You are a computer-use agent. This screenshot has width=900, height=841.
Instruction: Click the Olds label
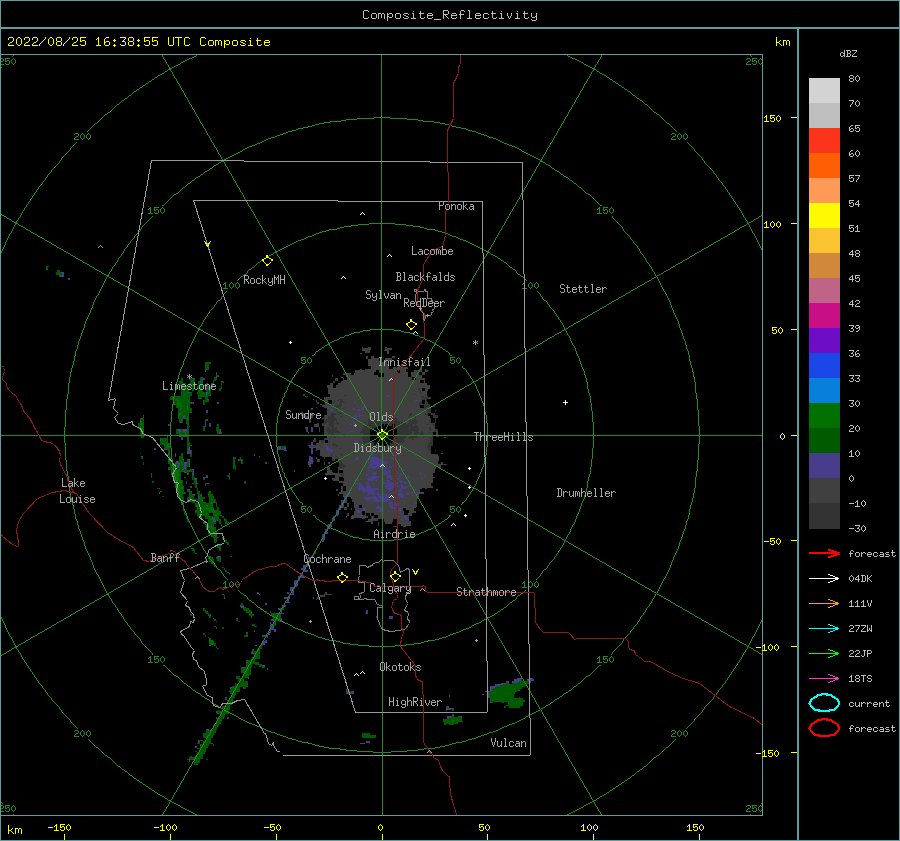(381, 417)
